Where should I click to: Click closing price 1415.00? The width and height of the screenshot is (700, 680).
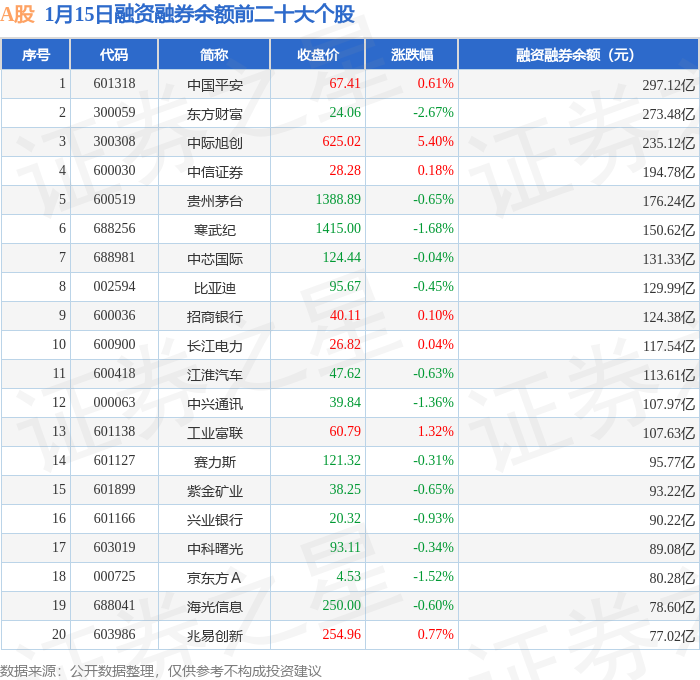tap(338, 229)
